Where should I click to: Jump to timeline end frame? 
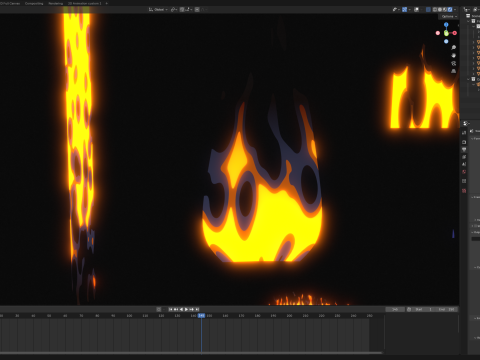(x=197, y=309)
